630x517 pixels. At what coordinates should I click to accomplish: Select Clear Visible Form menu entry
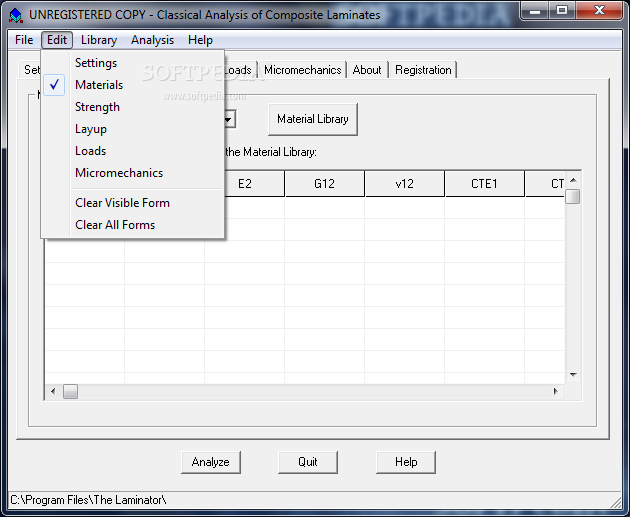[133, 203]
